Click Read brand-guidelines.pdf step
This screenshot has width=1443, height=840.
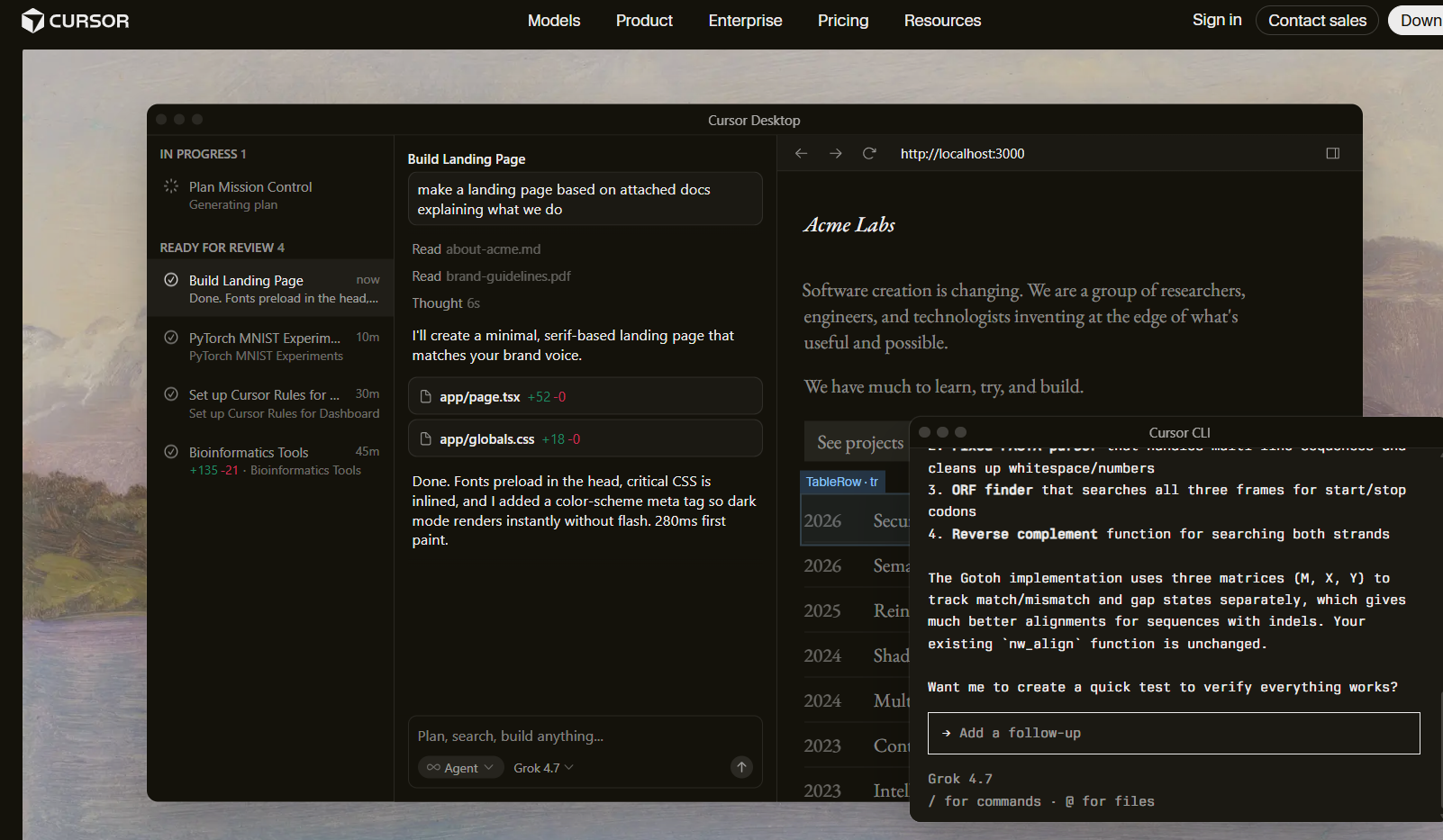point(491,276)
